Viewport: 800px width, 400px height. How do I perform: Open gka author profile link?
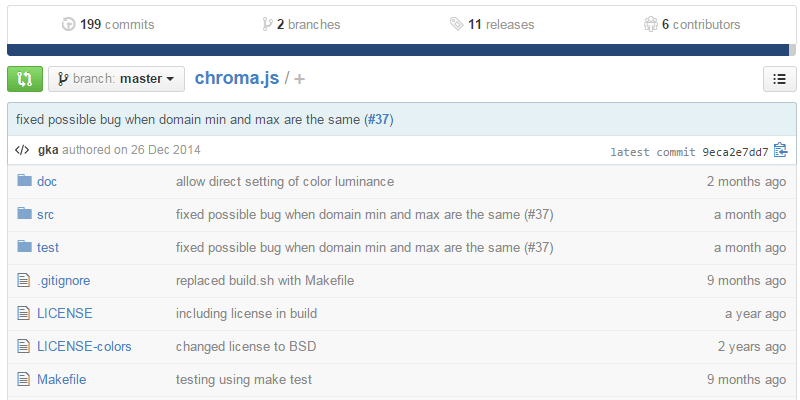pyautogui.click(x=47, y=151)
